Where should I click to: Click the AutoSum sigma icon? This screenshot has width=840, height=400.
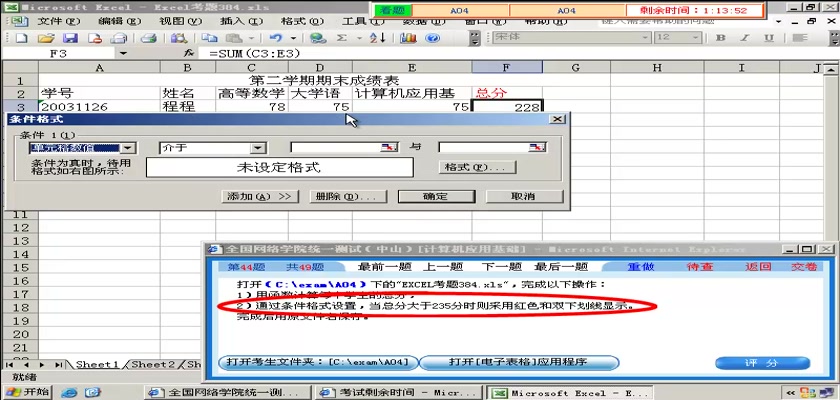(342, 38)
